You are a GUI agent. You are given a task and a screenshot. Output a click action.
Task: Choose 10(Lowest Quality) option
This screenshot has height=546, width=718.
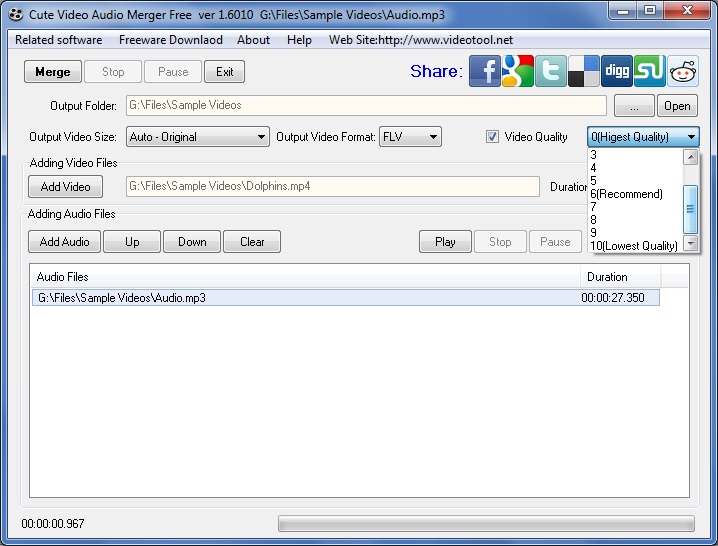[635, 246]
